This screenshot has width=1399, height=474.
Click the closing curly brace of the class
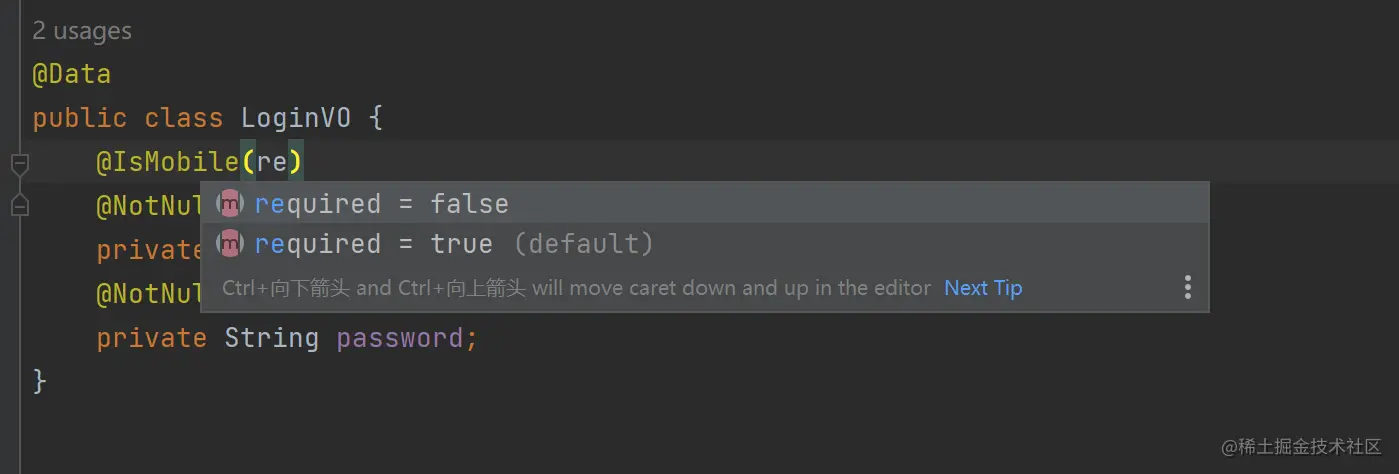pos(40,381)
